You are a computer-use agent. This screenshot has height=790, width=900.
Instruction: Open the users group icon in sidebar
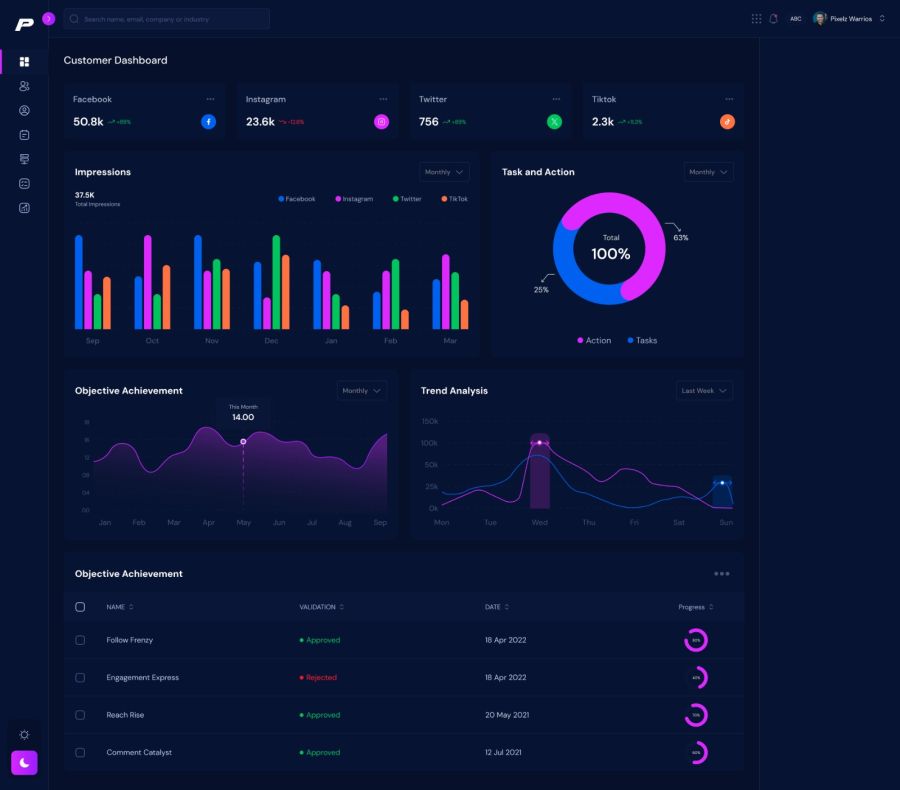[24, 86]
